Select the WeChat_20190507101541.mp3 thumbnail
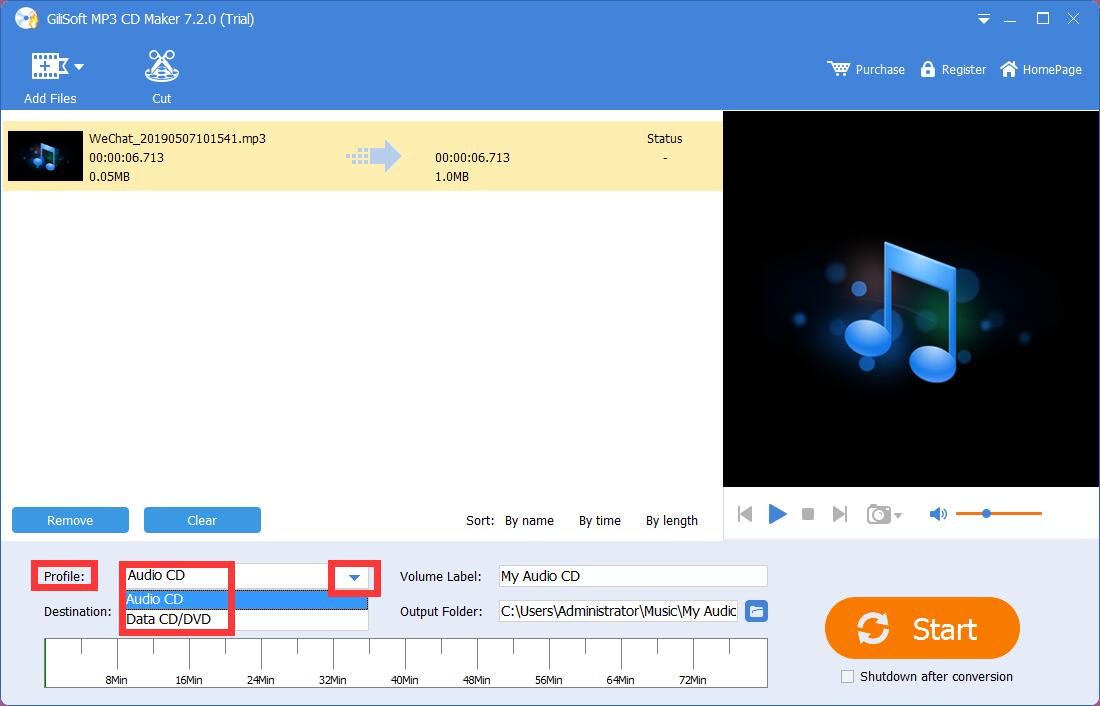Screen dimensions: 1100x706 click(45, 156)
